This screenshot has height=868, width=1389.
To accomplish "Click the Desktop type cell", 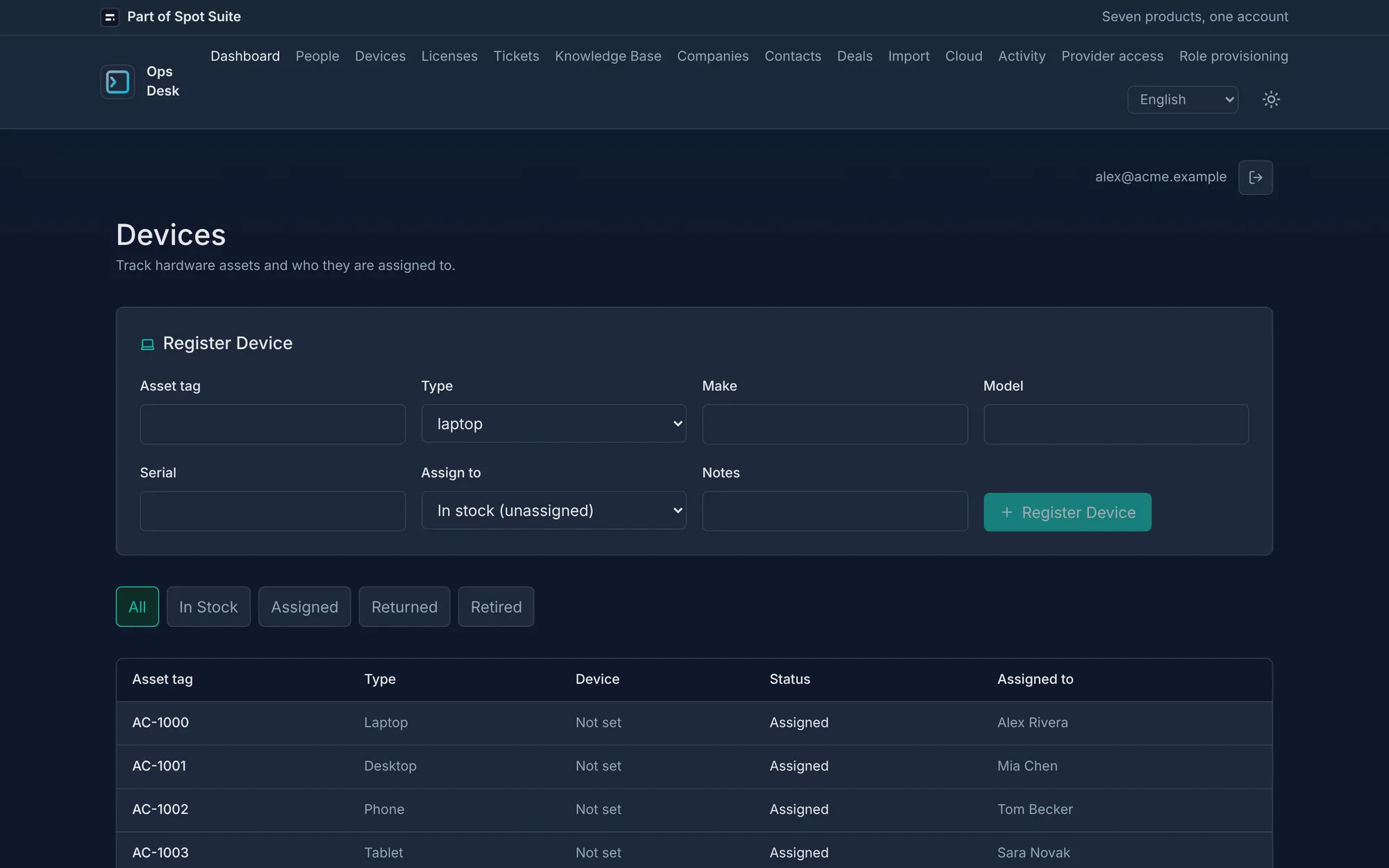I will (x=390, y=766).
